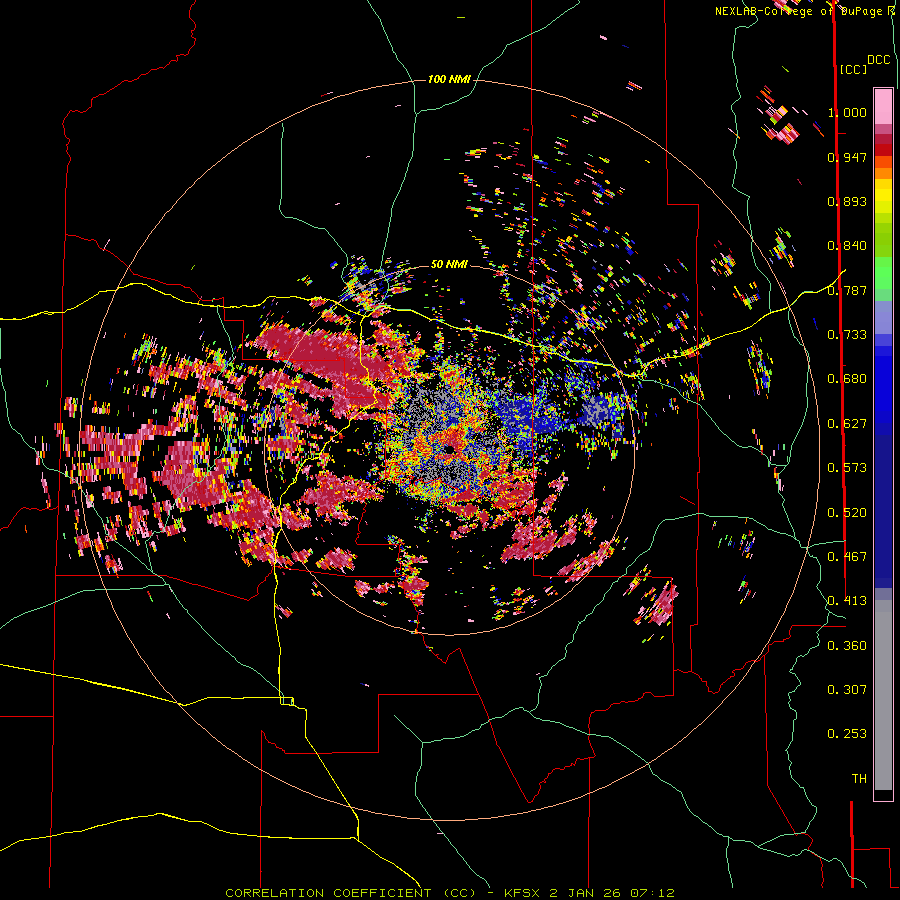Screen dimensions: 900x900
Task: Click the 07:12 timestamp in footer
Action: pyautogui.click(x=651, y=893)
